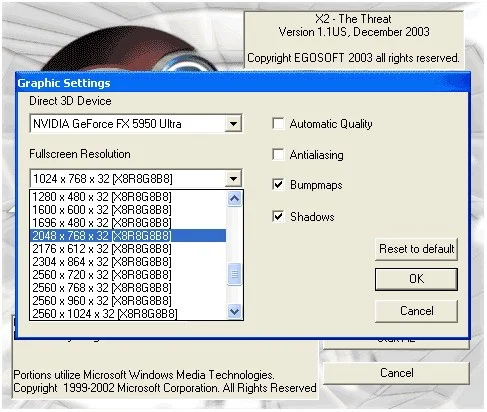Uncheck the Bumpmaps checkbox

coord(278,185)
